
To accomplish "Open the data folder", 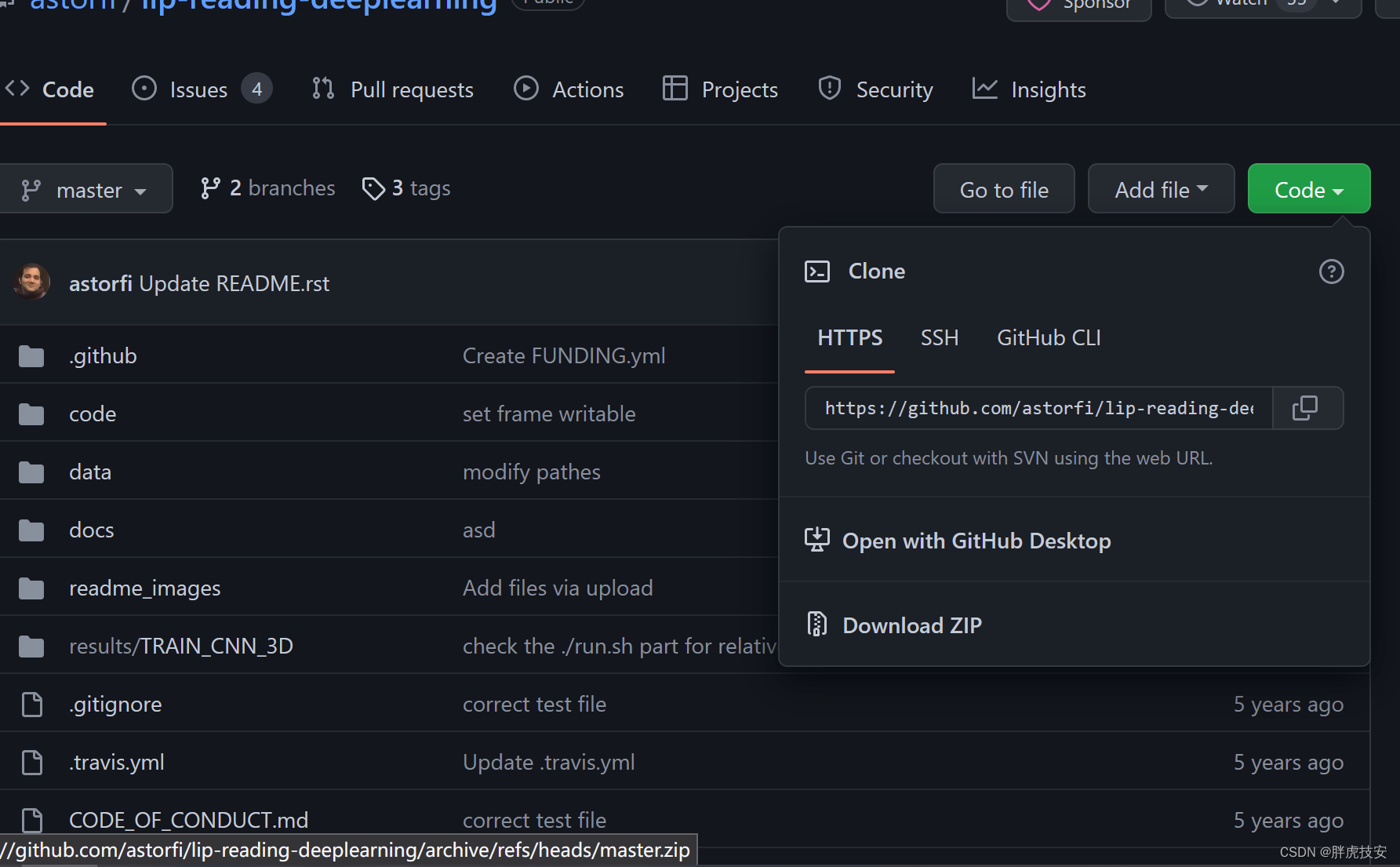I will [x=90, y=472].
